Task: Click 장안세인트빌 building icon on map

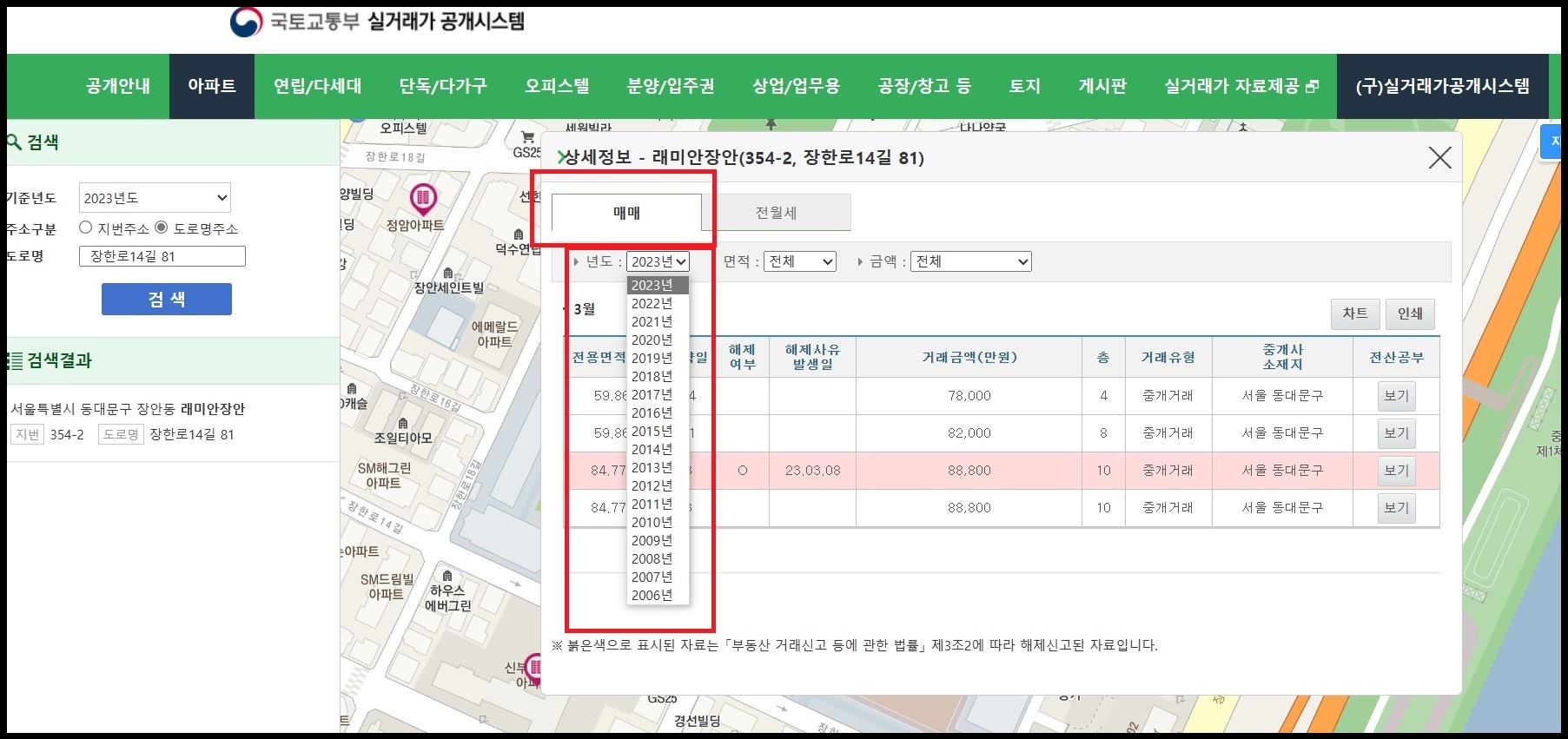Action: click(448, 273)
